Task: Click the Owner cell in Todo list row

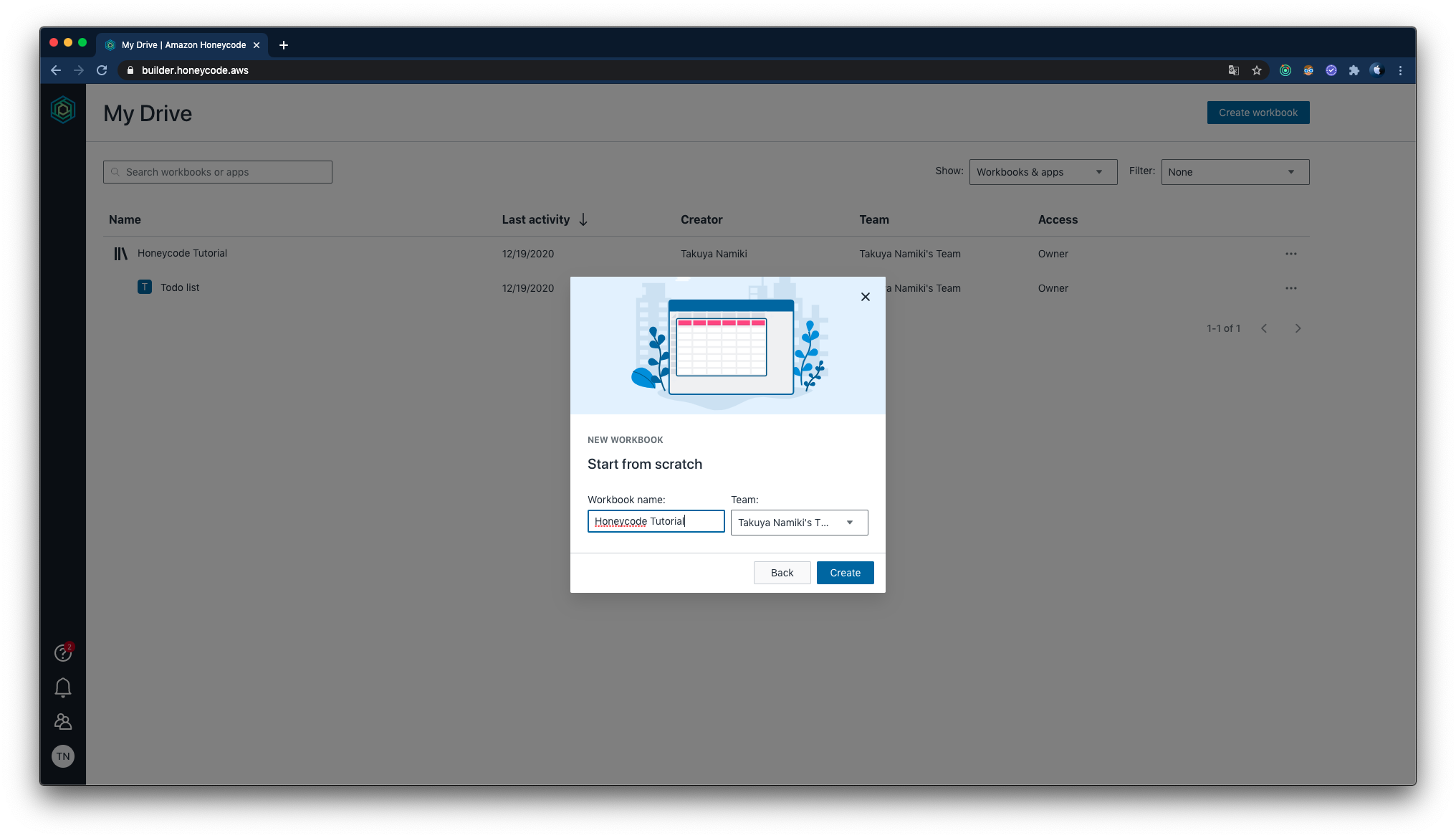Action: tap(1053, 288)
